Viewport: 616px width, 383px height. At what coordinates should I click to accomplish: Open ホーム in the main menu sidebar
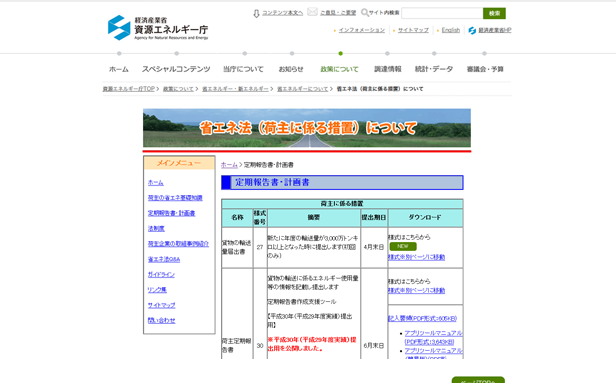[156, 183]
